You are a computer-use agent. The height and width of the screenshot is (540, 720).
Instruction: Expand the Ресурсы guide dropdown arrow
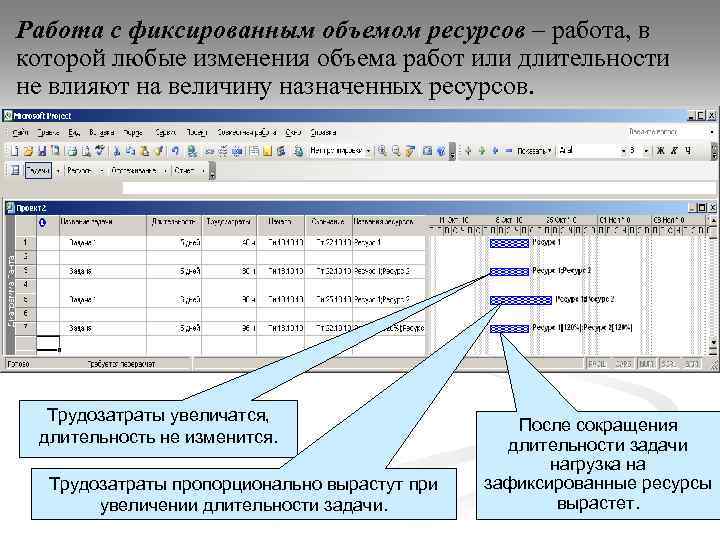click(x=101, y=171)
